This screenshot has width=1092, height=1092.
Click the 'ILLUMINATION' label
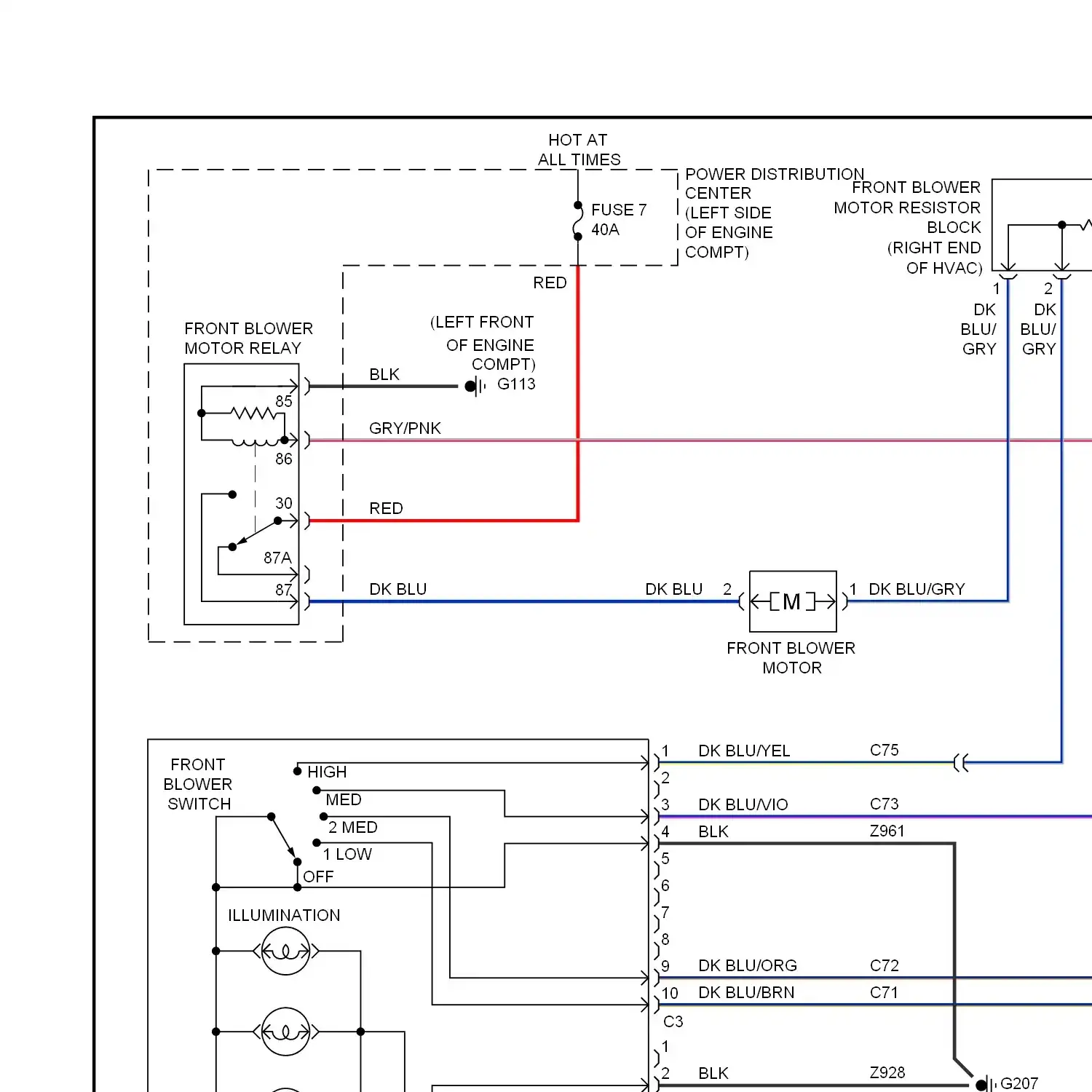(284, 915)
